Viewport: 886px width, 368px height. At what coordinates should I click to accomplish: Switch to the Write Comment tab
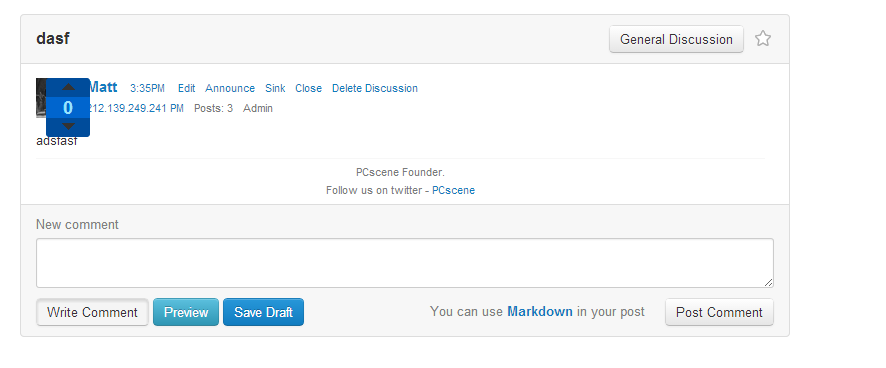pyautogui.click(x=92, y=312)
